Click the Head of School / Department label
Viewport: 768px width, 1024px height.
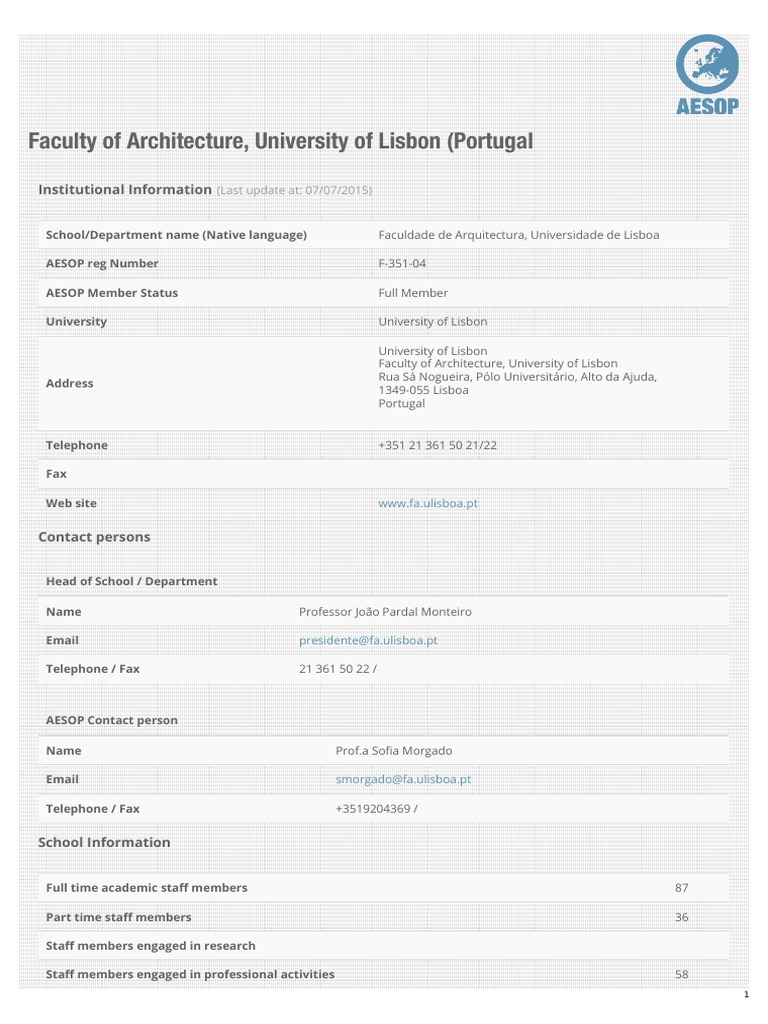[131, 581]
